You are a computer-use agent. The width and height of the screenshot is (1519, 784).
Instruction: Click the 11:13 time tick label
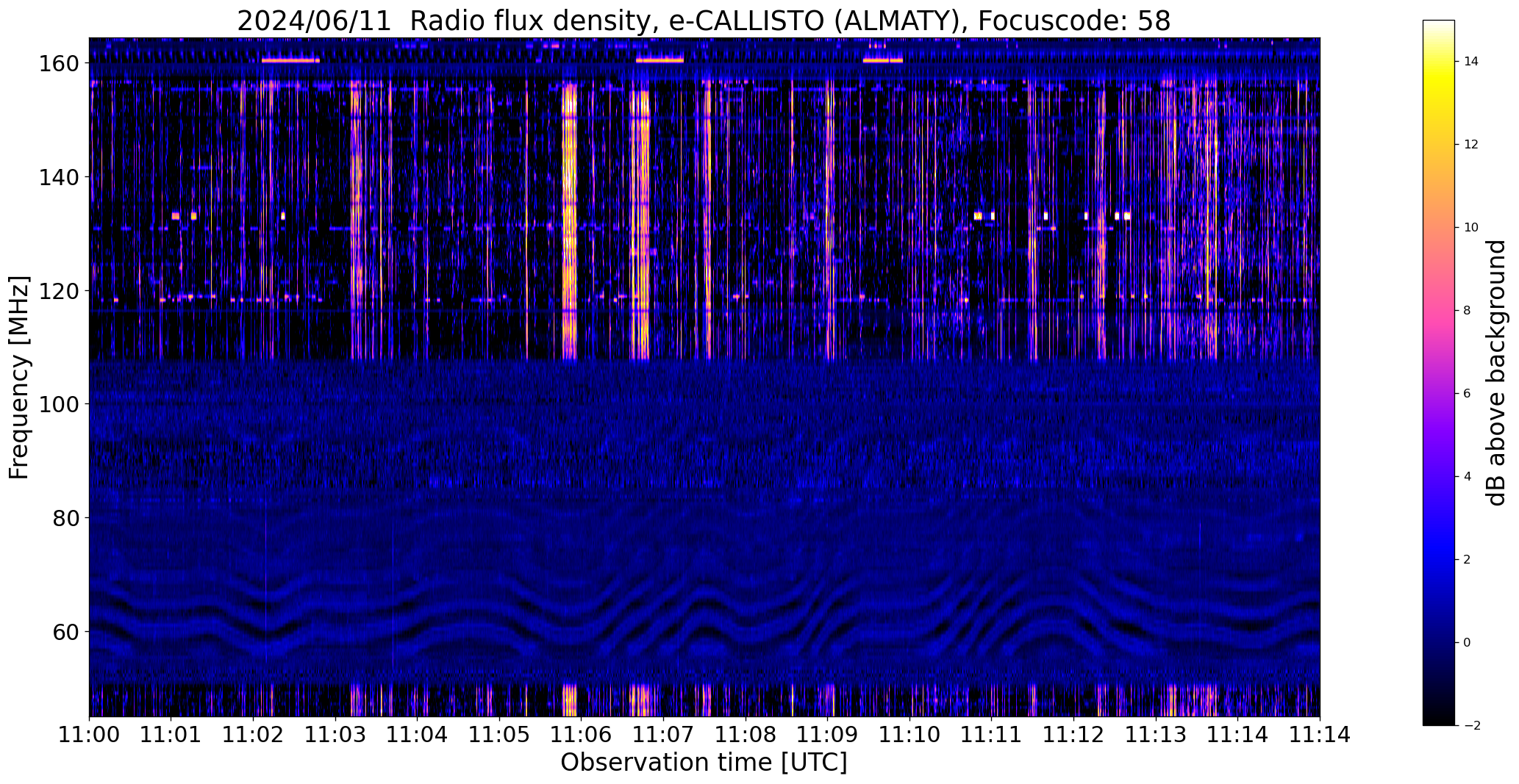(x=1155, y=735)
